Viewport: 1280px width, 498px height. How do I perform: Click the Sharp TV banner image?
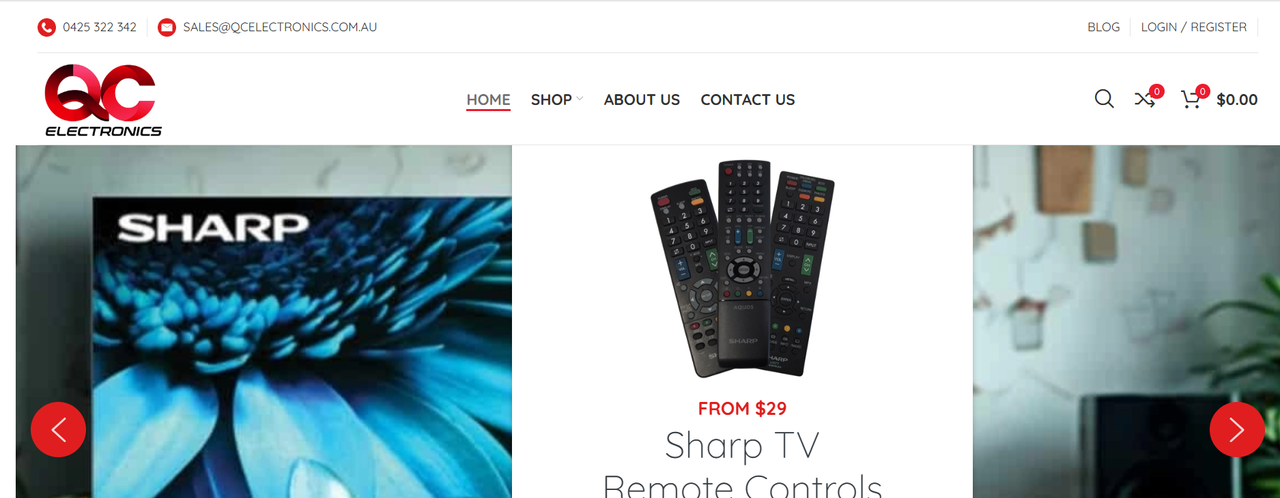(x=264, y=321)
